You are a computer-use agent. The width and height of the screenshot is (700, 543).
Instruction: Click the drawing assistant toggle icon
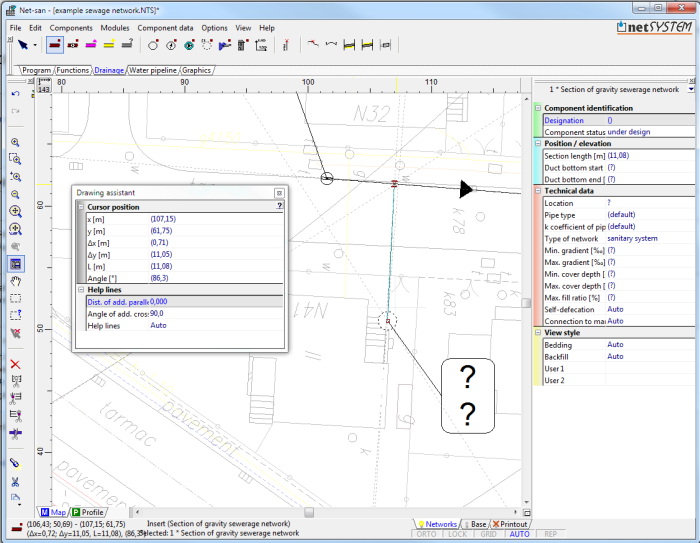(16, 264)
